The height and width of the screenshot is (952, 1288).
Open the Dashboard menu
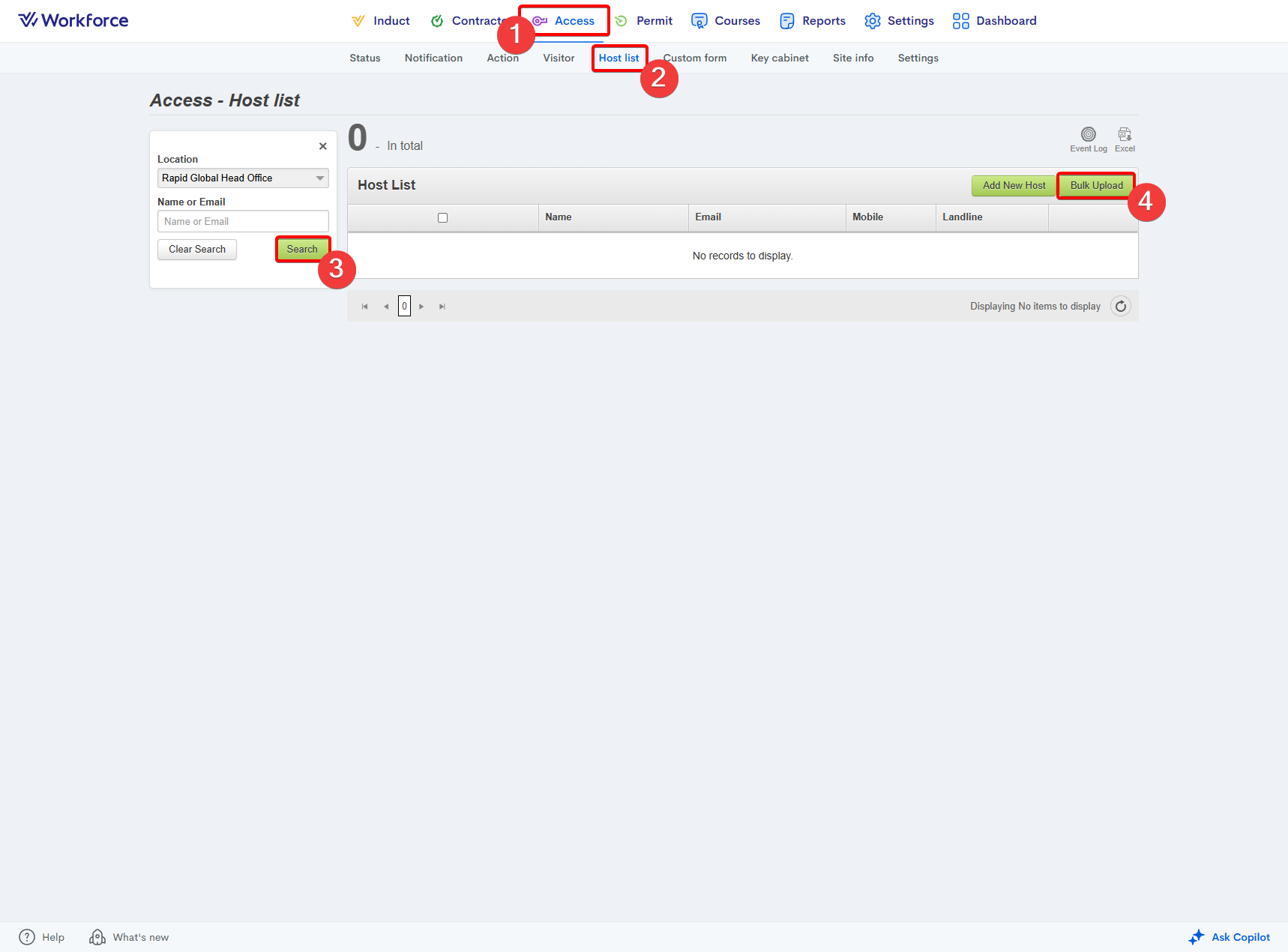pyautogui.click(x=994, y=21)
